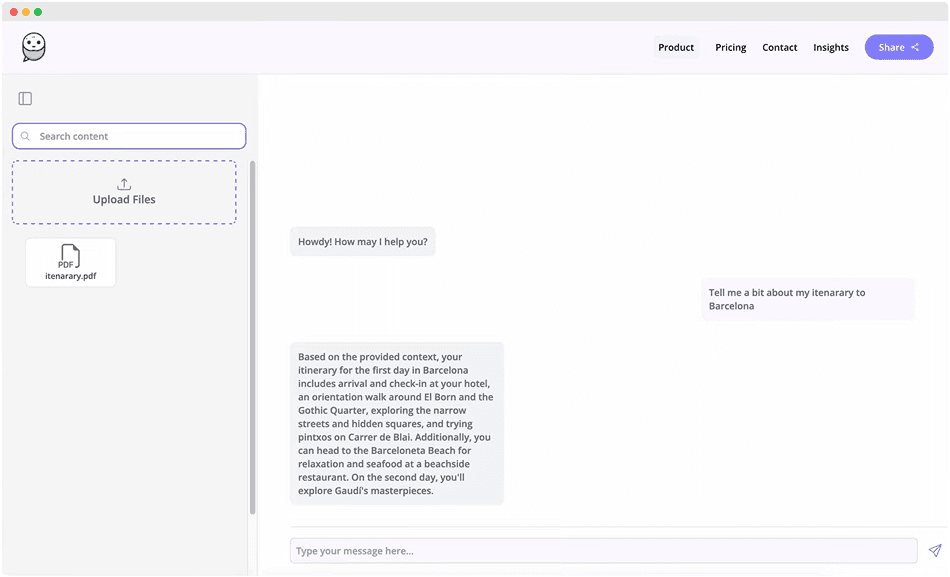Click the Type your message input

pos(603,550)
